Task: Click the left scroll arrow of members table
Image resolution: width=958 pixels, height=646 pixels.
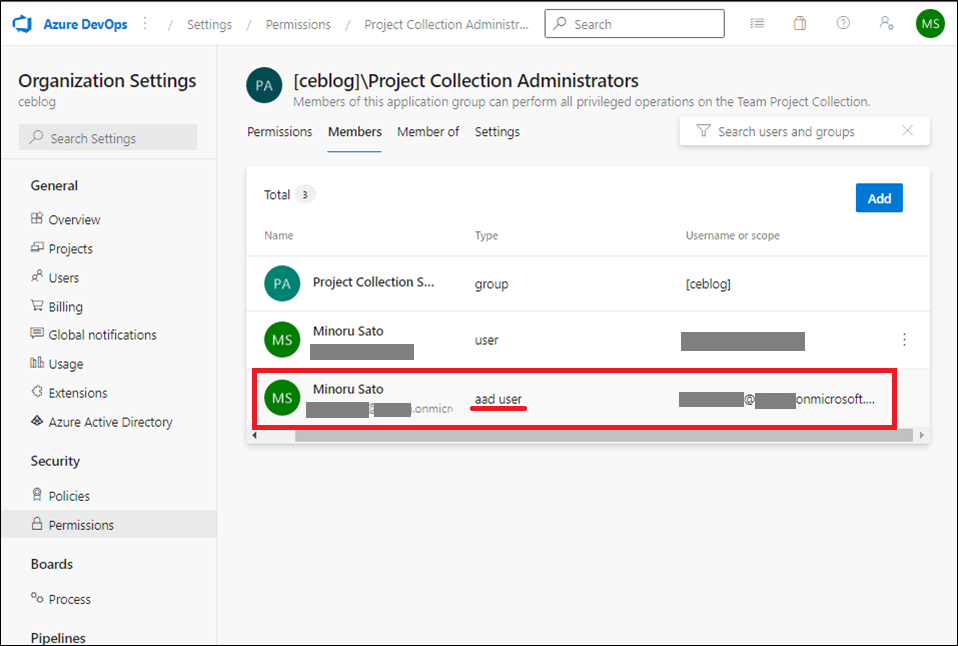Action: (255, 435)
